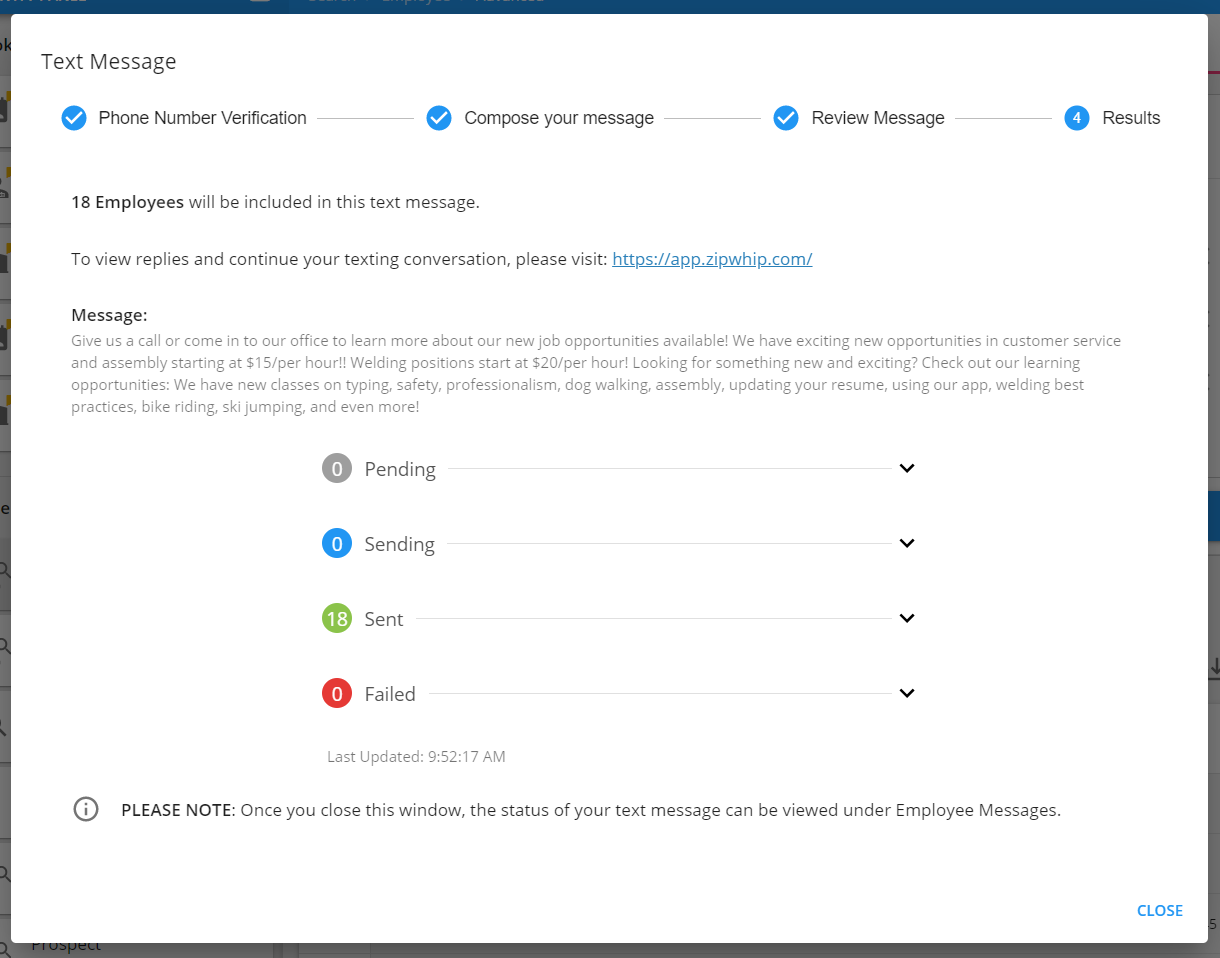Click the Text Message dialog title
1220x958 pixels.
coord(108,61)
